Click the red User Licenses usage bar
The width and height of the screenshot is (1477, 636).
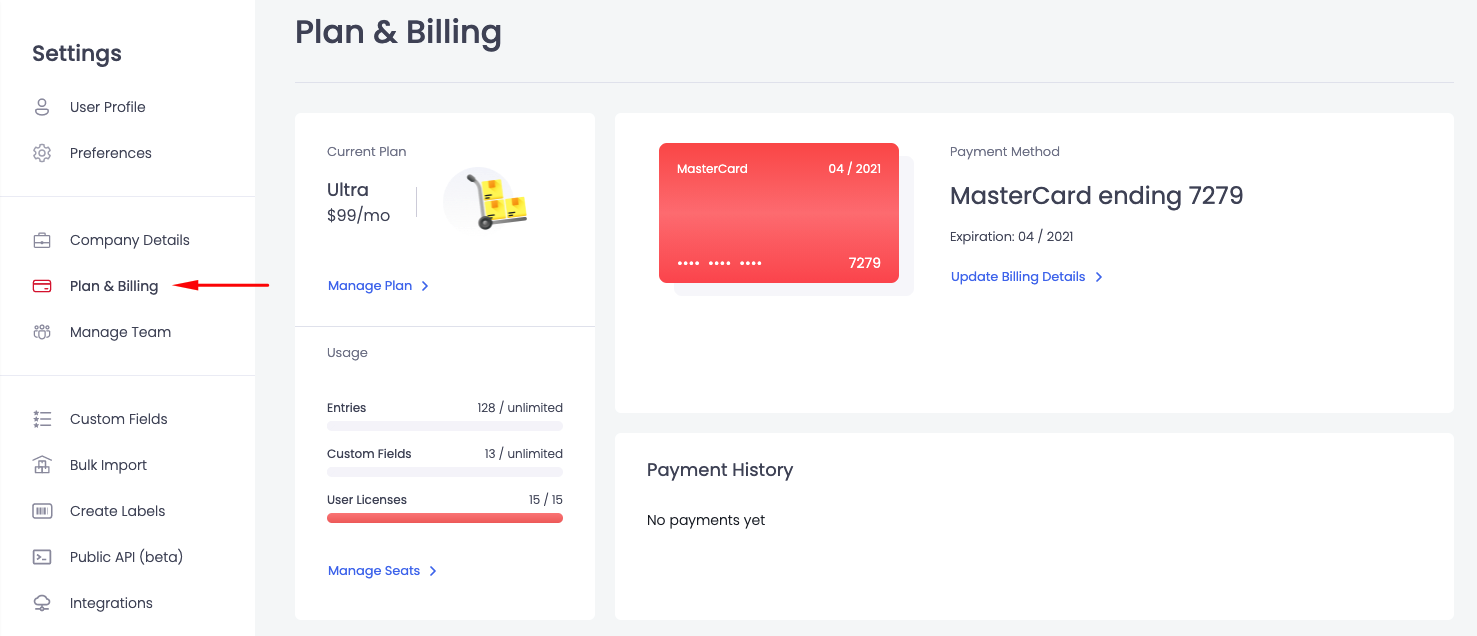(445, 518)
